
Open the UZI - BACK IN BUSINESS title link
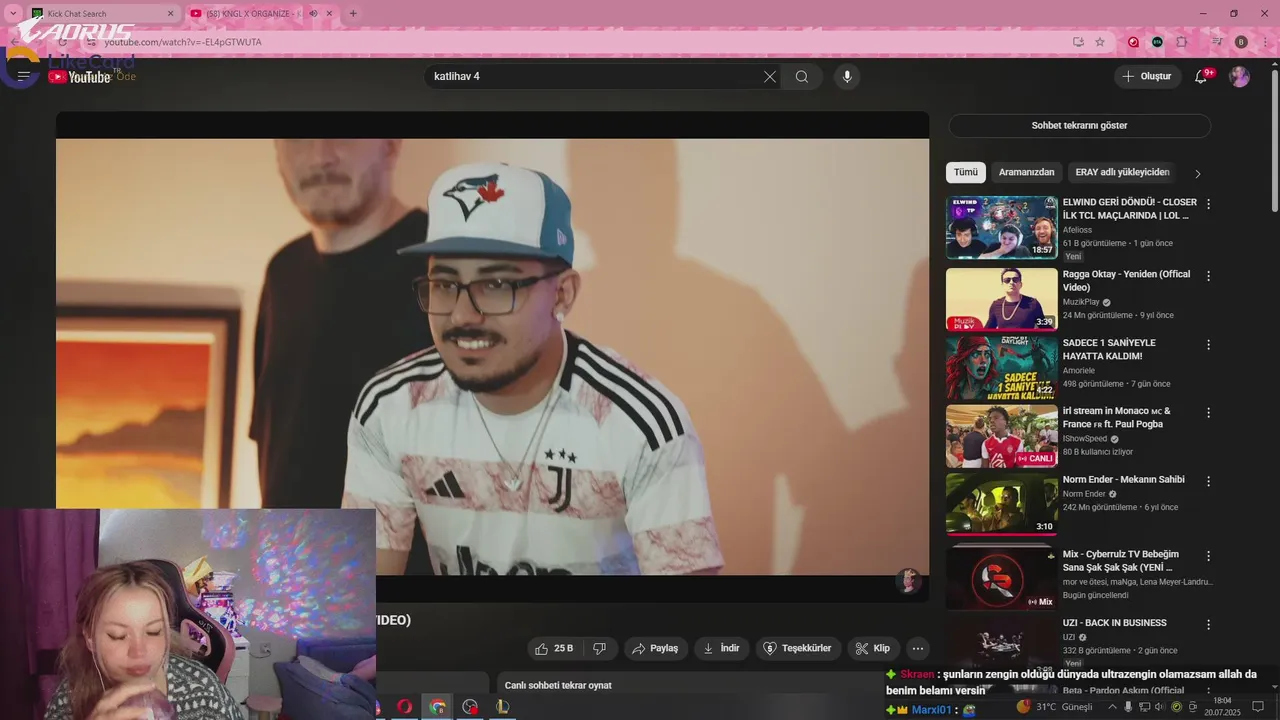pos(1115,623)
